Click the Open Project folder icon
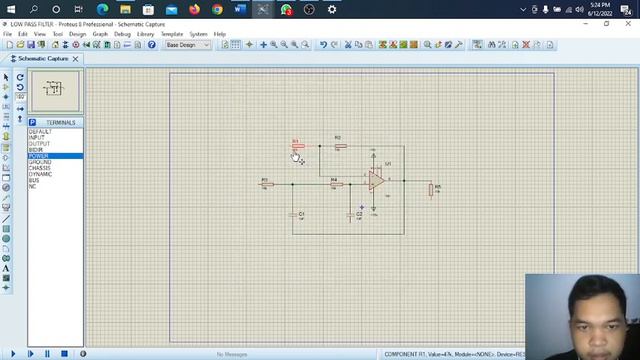Viewport: 640px width, 360px height. point(20,45)
